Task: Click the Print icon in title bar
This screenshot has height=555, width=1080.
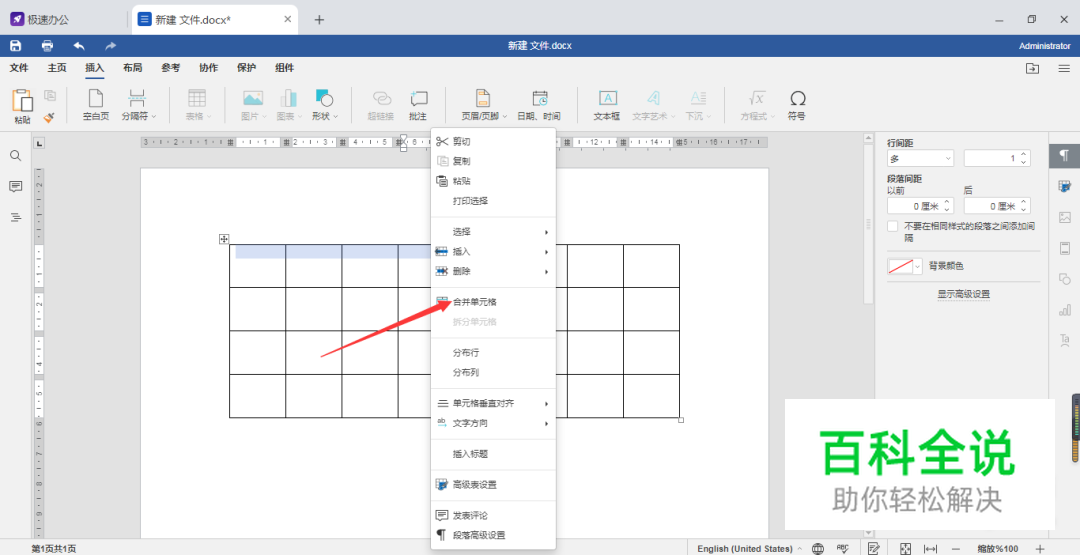Action: coord(47,46)
